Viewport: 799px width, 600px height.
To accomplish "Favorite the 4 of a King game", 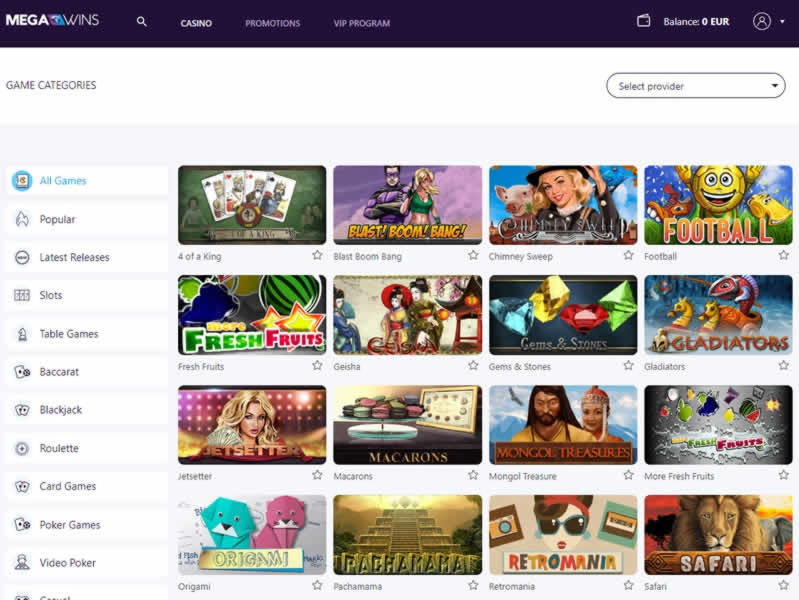I will (317, 255).
